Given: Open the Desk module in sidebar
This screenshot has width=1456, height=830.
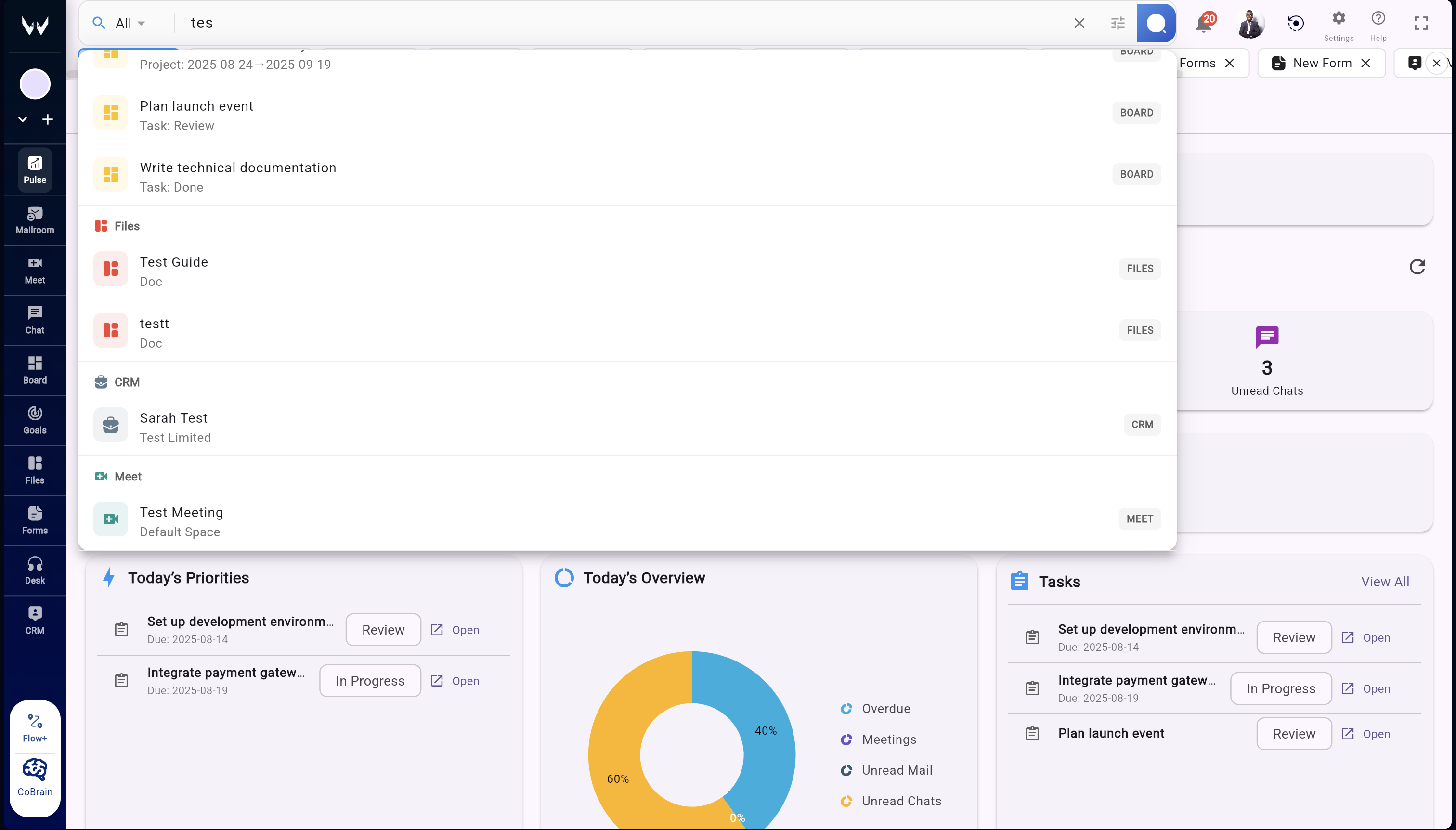Looking at the screenshot, I should (x=34, y=570).
